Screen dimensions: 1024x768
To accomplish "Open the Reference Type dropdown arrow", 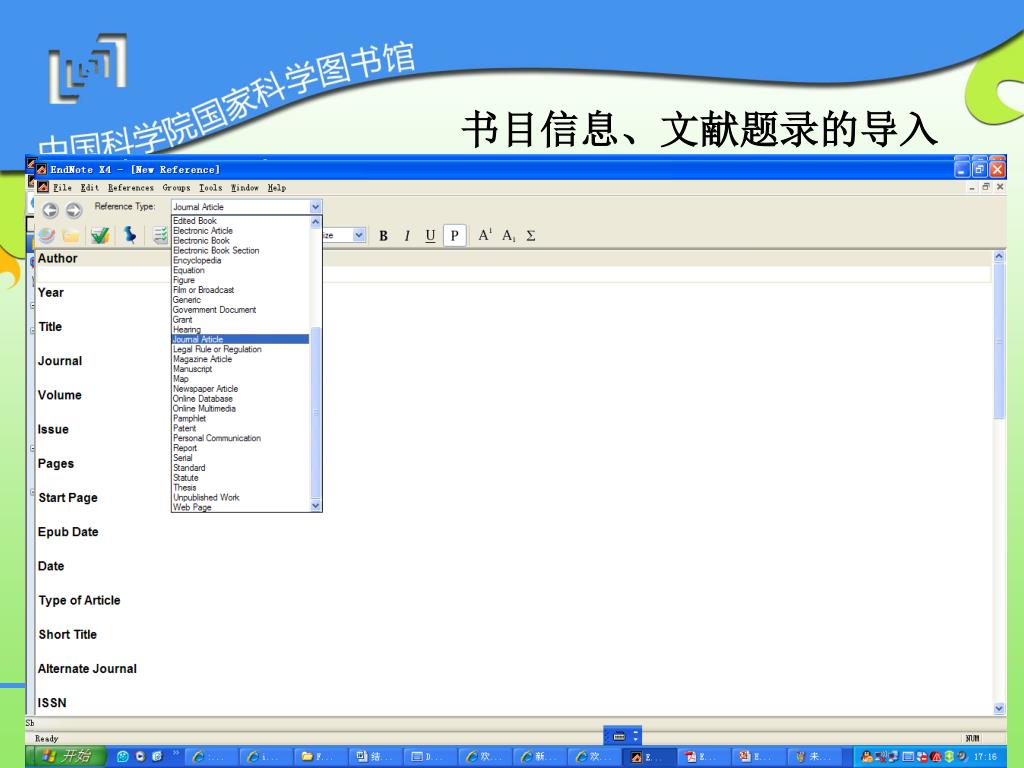I will tap(315, 207).
